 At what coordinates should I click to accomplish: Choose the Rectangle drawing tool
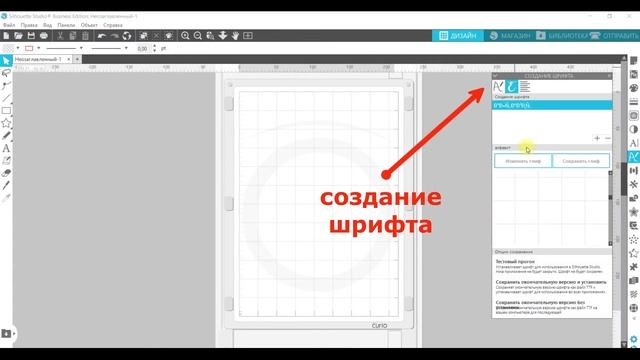(x=6, y=111)
